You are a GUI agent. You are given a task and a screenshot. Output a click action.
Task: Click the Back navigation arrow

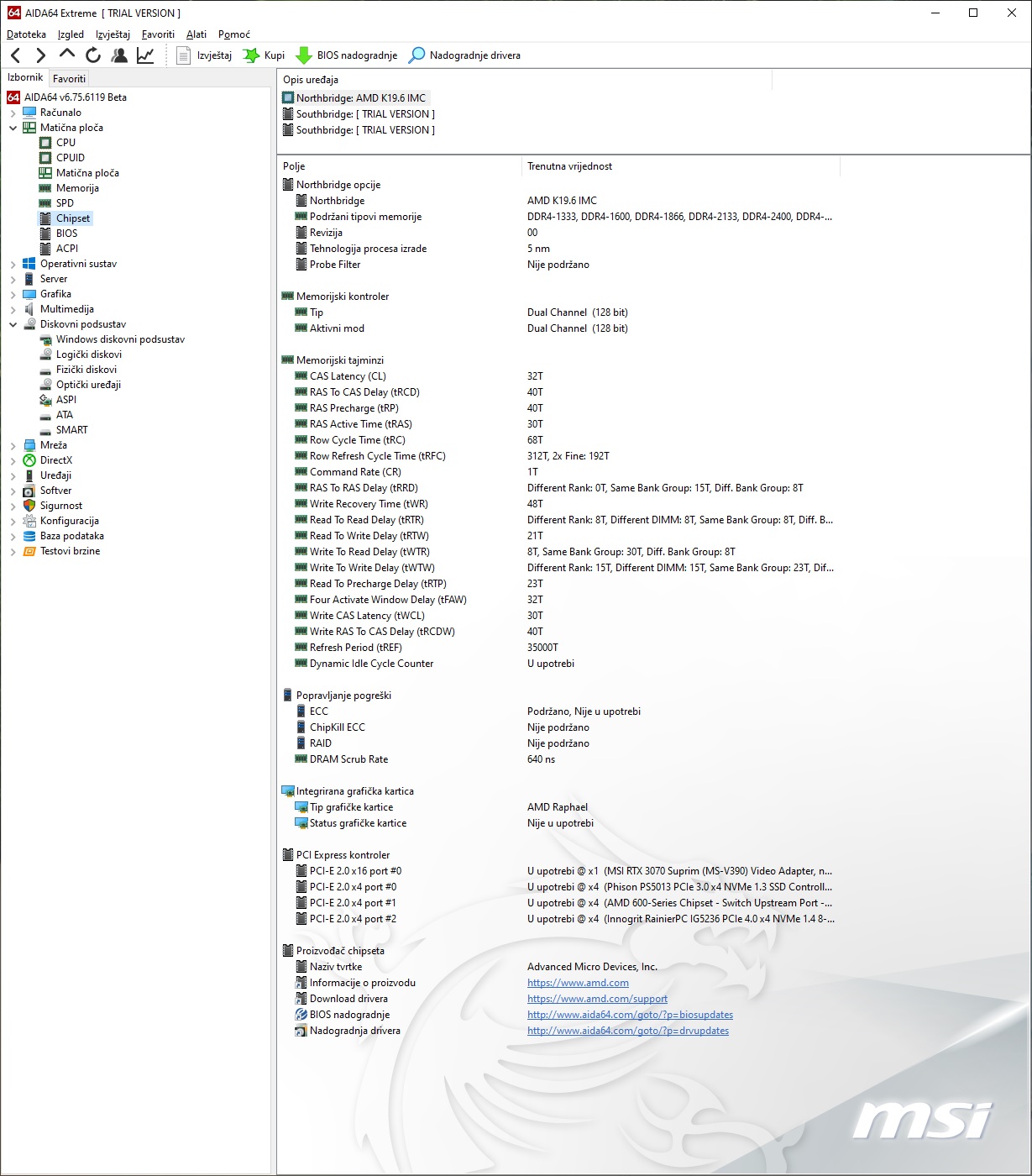15,55
